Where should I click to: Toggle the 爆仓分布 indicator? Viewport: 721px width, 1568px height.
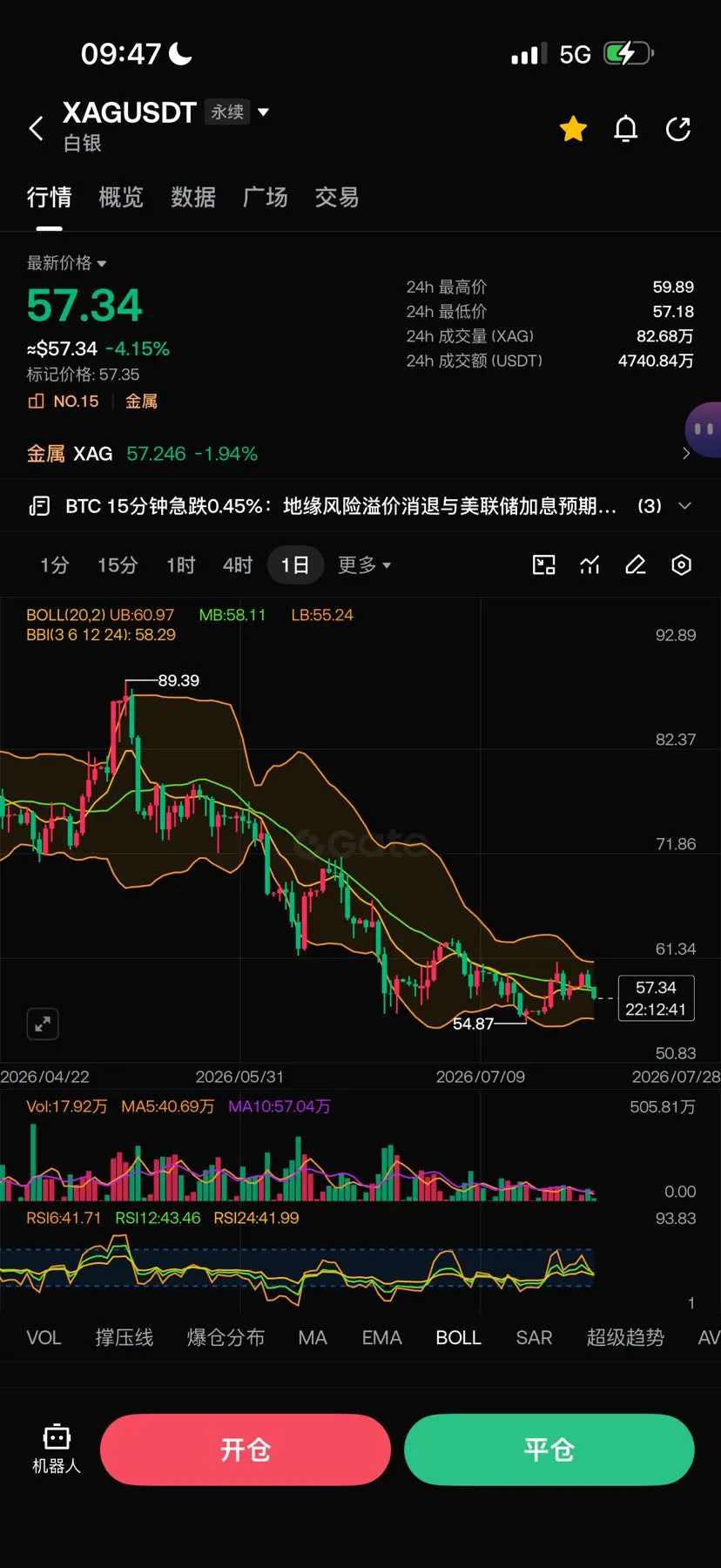coord(226,1338)
